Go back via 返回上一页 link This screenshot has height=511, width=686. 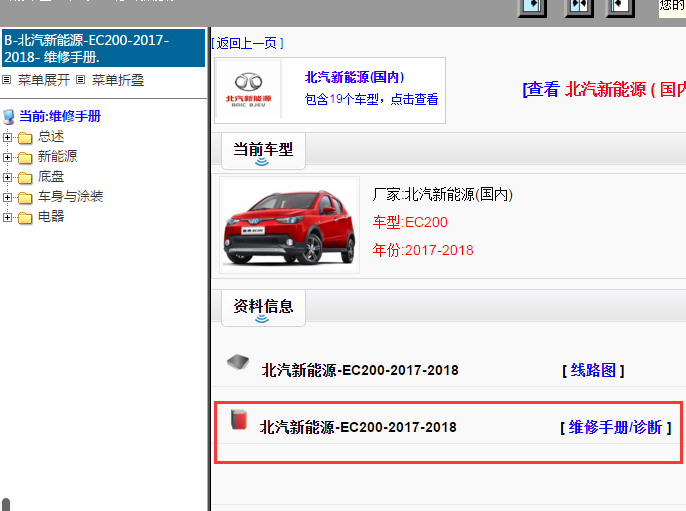[247, 43]
